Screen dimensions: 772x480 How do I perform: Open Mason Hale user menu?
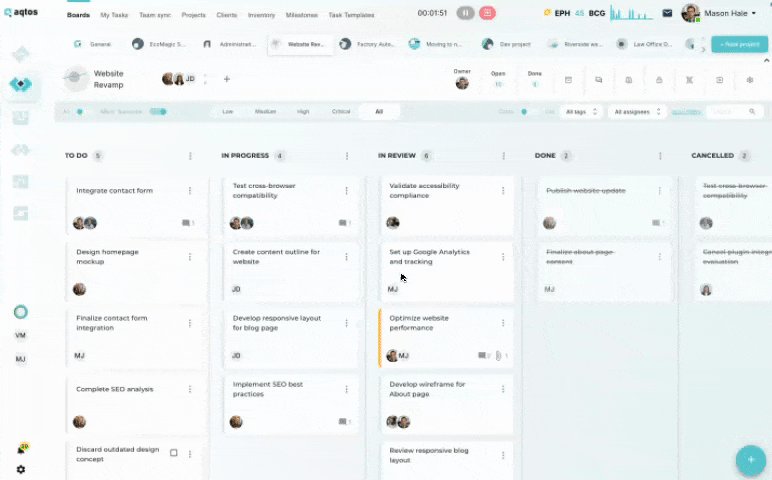(719, 13)
